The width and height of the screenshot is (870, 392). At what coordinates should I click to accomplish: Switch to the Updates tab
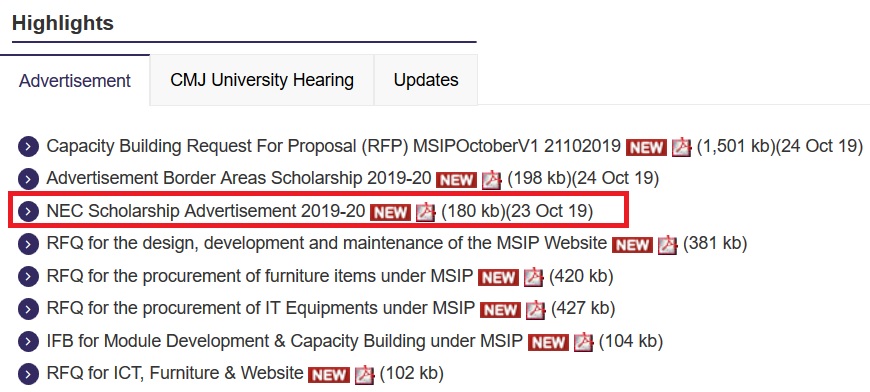pos(426,80)
